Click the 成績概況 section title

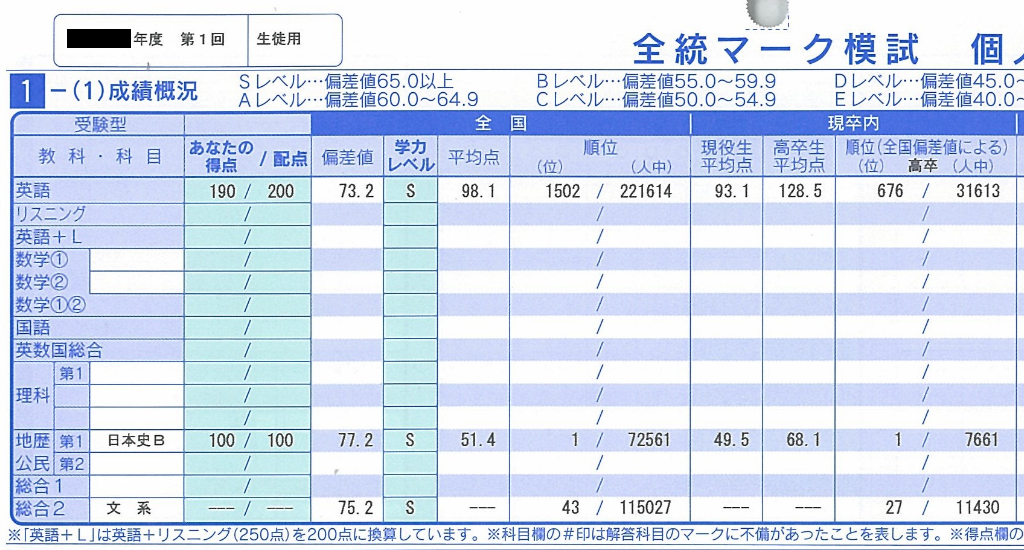(x=153, y=91)
